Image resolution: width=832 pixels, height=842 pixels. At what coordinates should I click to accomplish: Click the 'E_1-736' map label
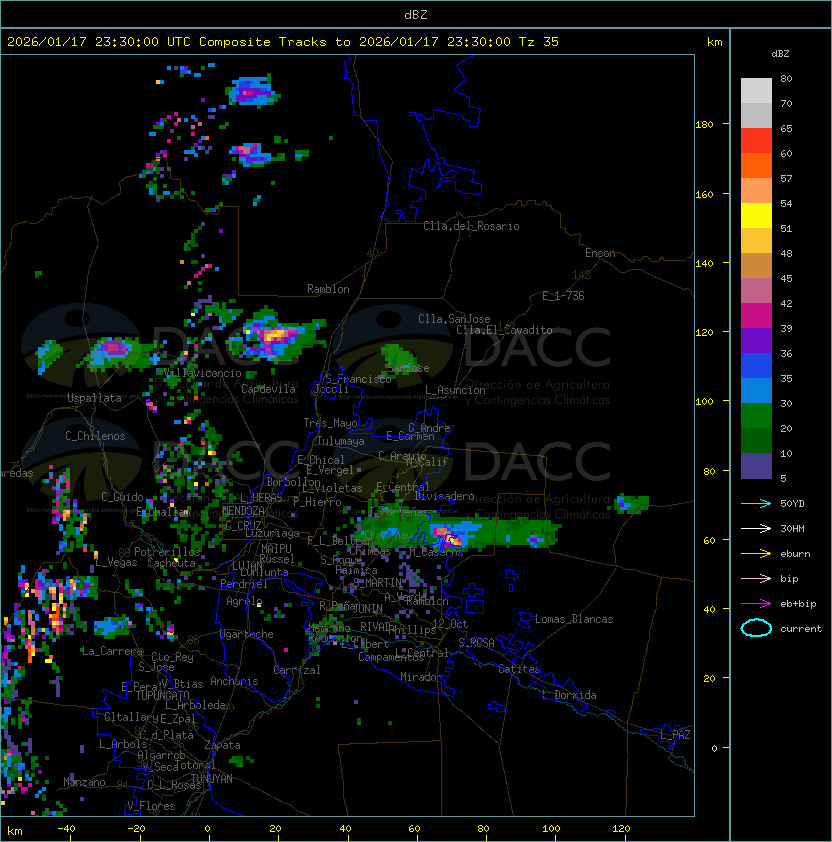(x=563, y=296)
